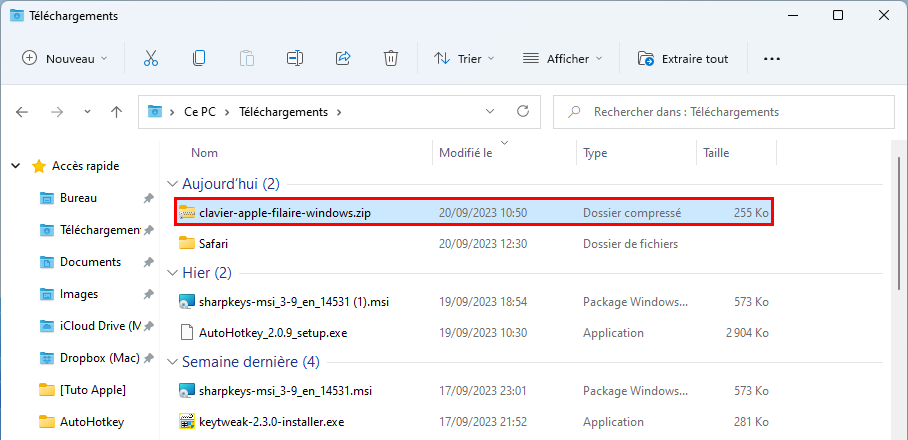The width and height of the screenshot is (908, 440).
Task: Click Ce PC in the breadcrumb
Action: [200, 112]
